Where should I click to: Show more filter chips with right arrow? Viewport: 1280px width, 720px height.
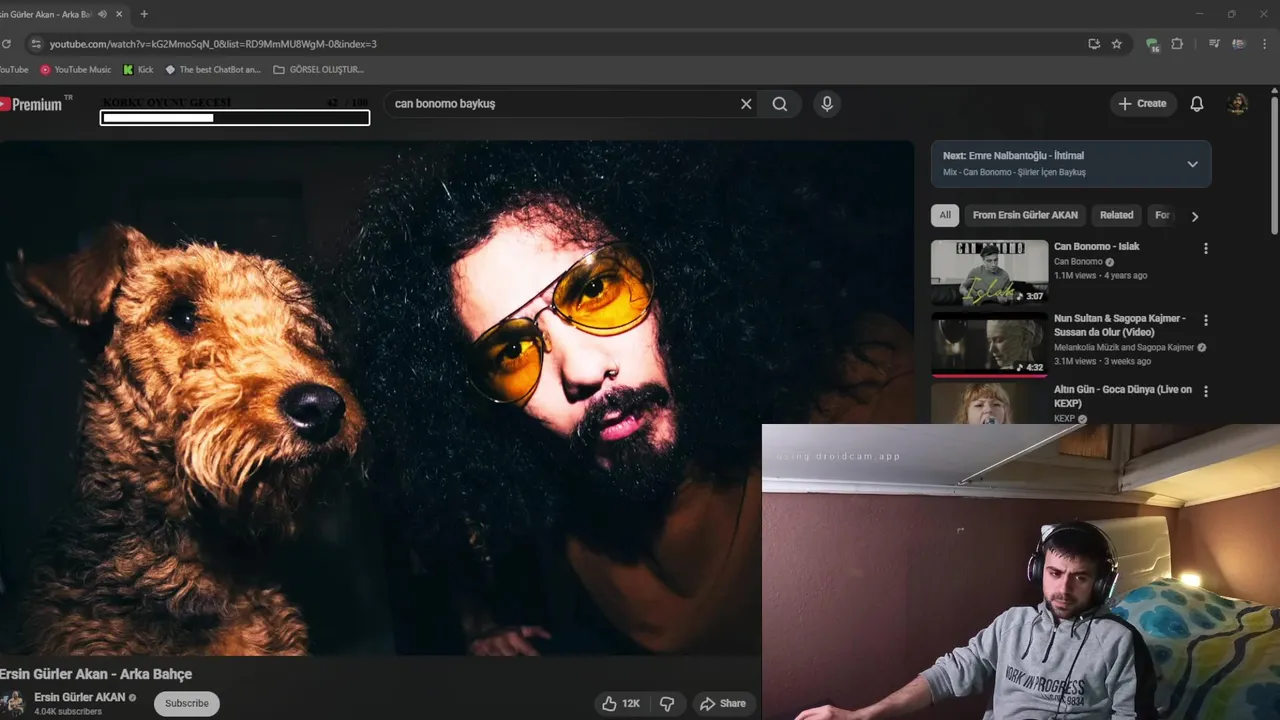coord(1194,216)
